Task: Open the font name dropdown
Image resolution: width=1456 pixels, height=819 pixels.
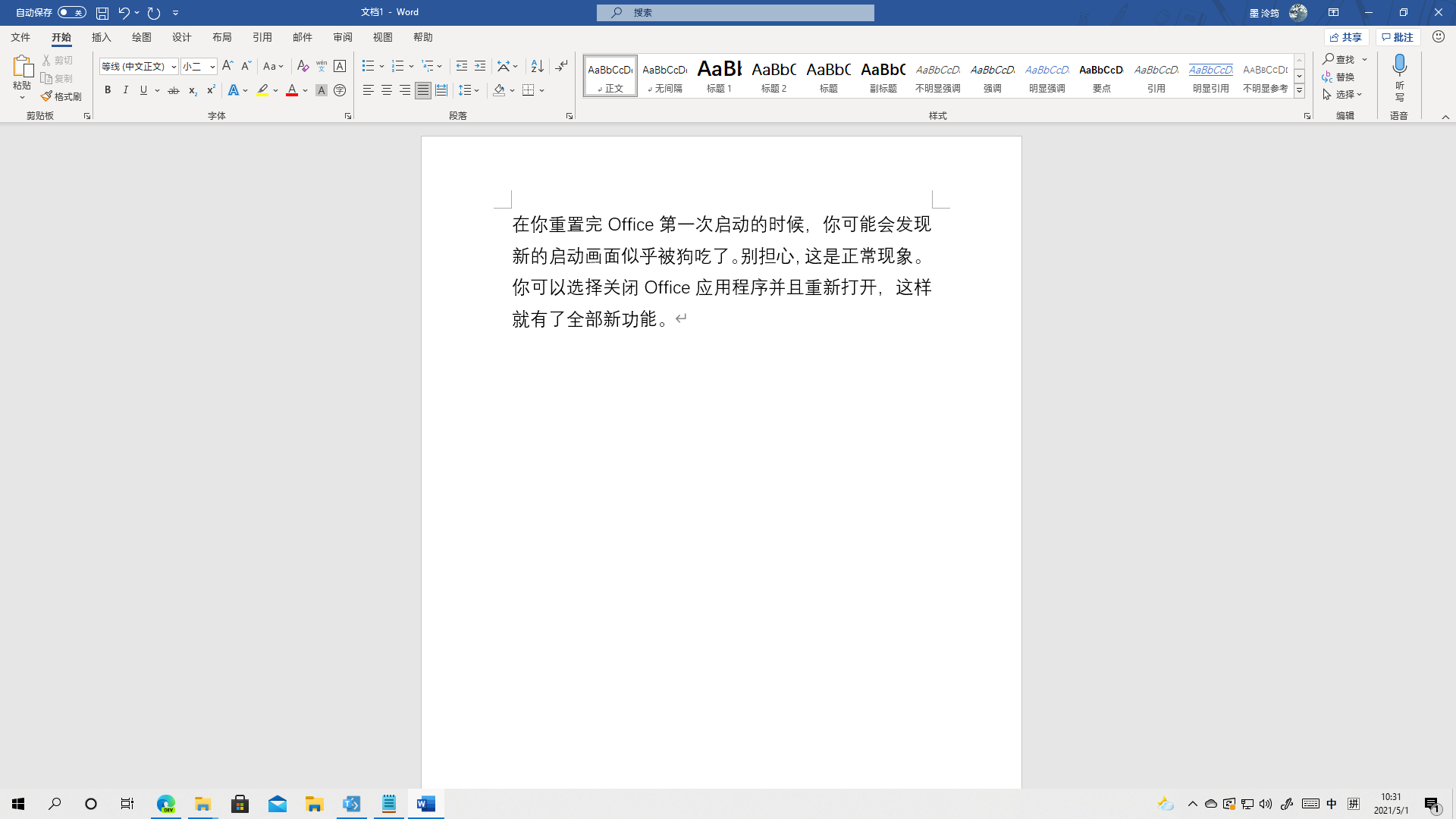Action: (x=174, y=67)
